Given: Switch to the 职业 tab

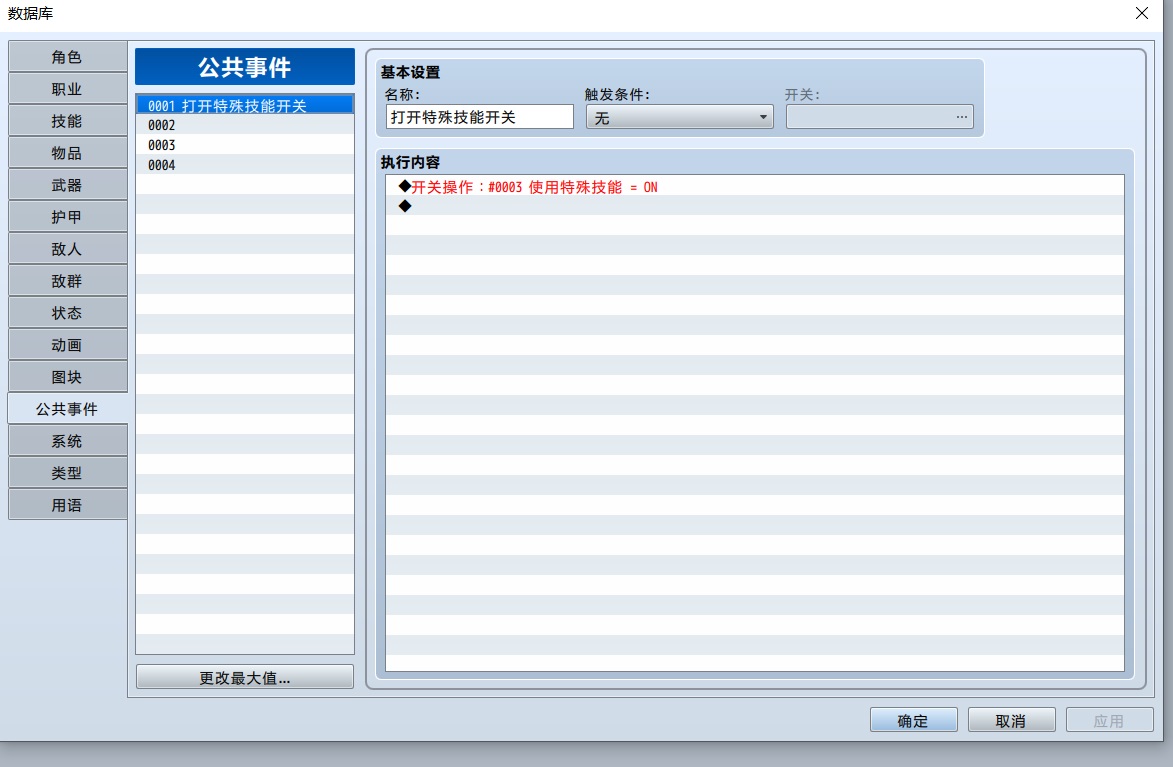Looking at the screenshot, I should (67, 89).
